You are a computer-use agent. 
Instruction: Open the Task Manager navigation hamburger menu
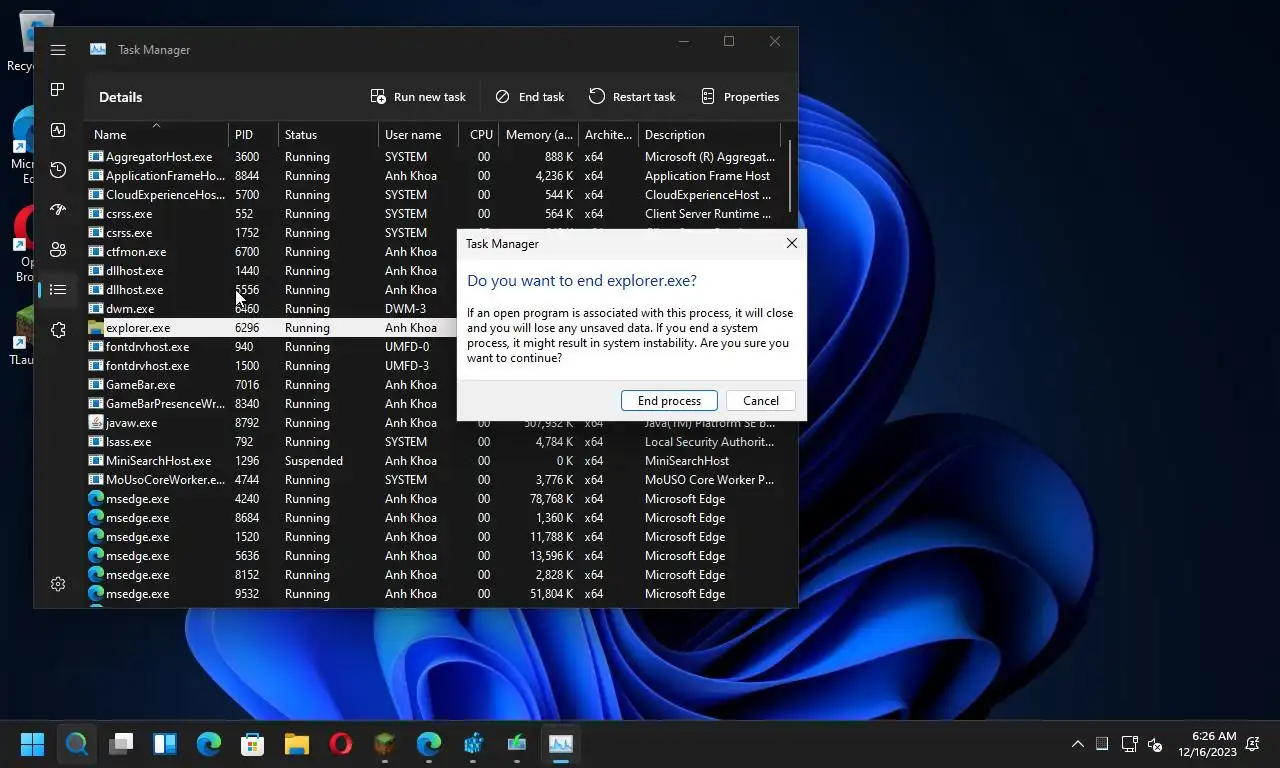58,50
